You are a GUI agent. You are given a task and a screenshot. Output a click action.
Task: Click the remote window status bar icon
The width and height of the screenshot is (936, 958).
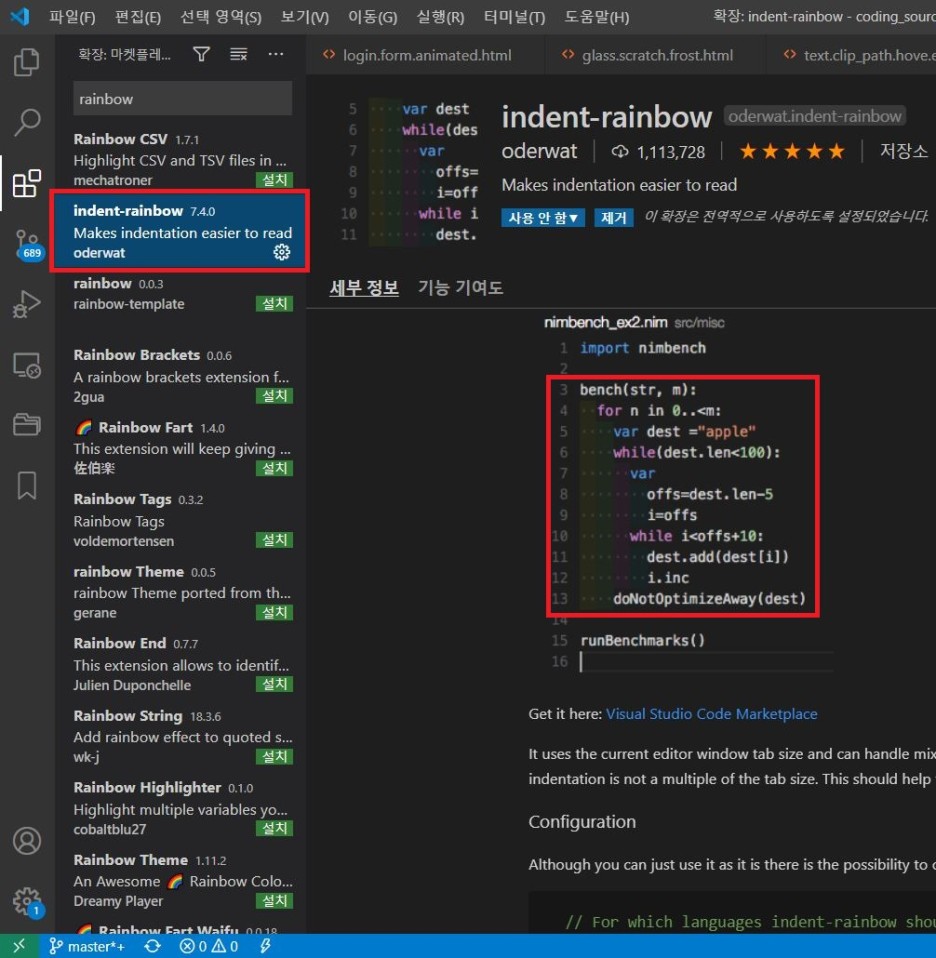(19, 946)
